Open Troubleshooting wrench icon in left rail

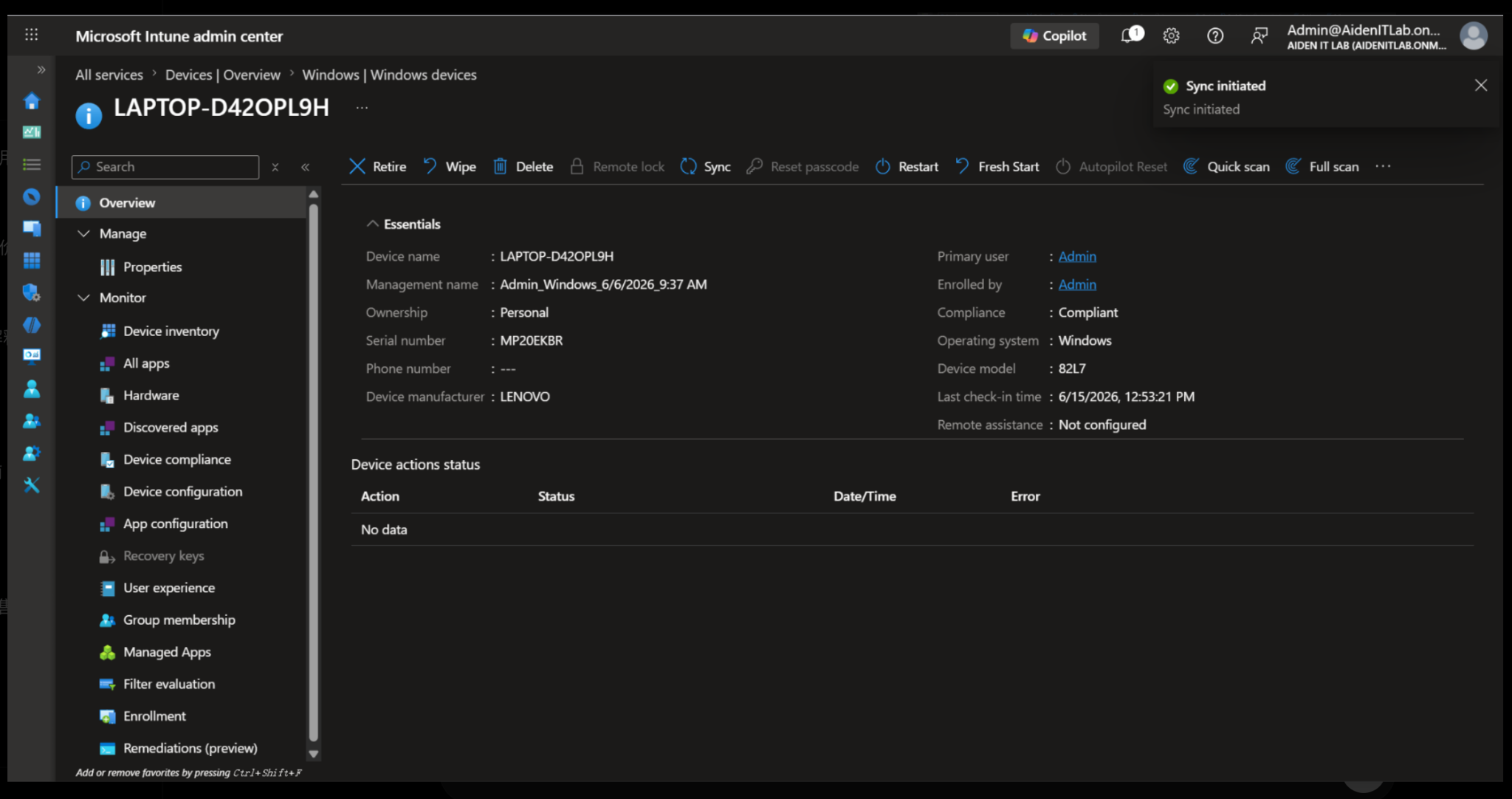(32, 485)
